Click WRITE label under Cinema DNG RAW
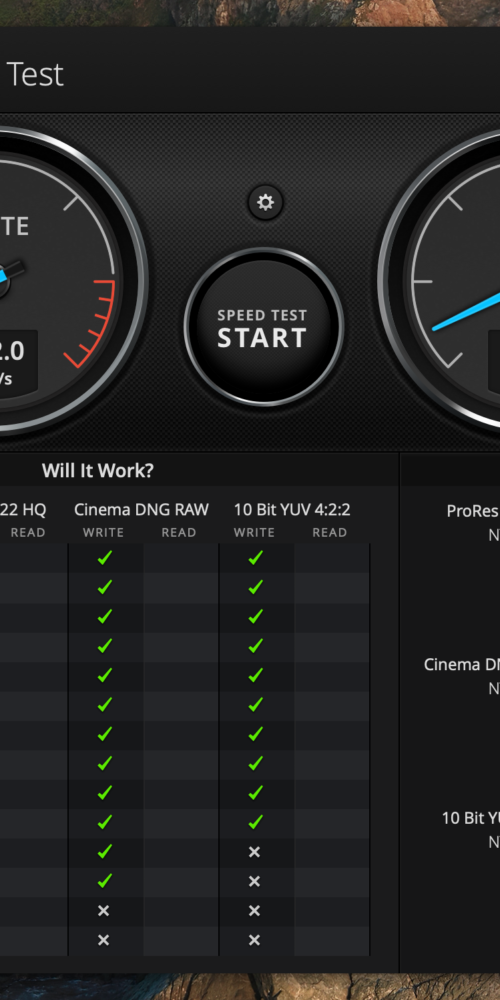The height and width of the screenshot is (1000, 500). point(103,533)
